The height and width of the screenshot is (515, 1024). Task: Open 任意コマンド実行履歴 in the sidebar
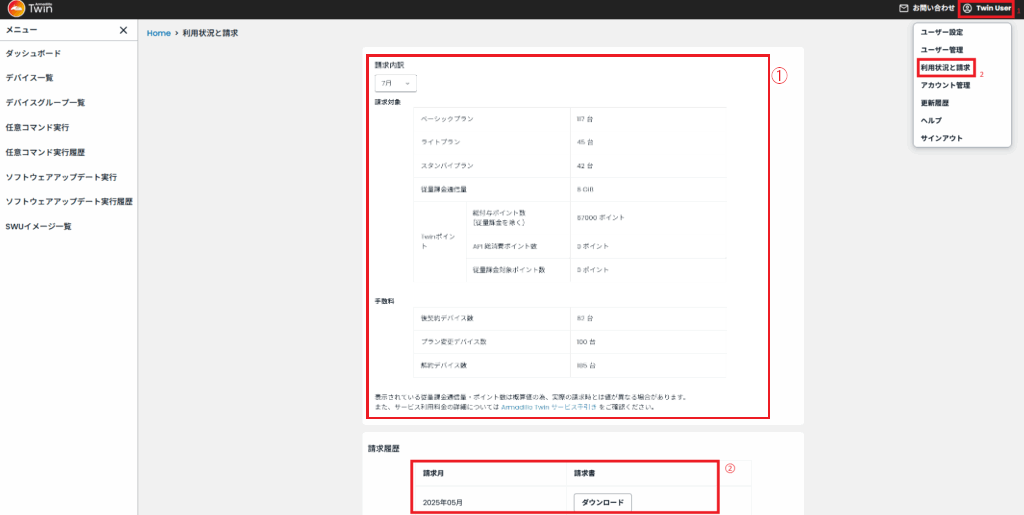coord(45,152)
